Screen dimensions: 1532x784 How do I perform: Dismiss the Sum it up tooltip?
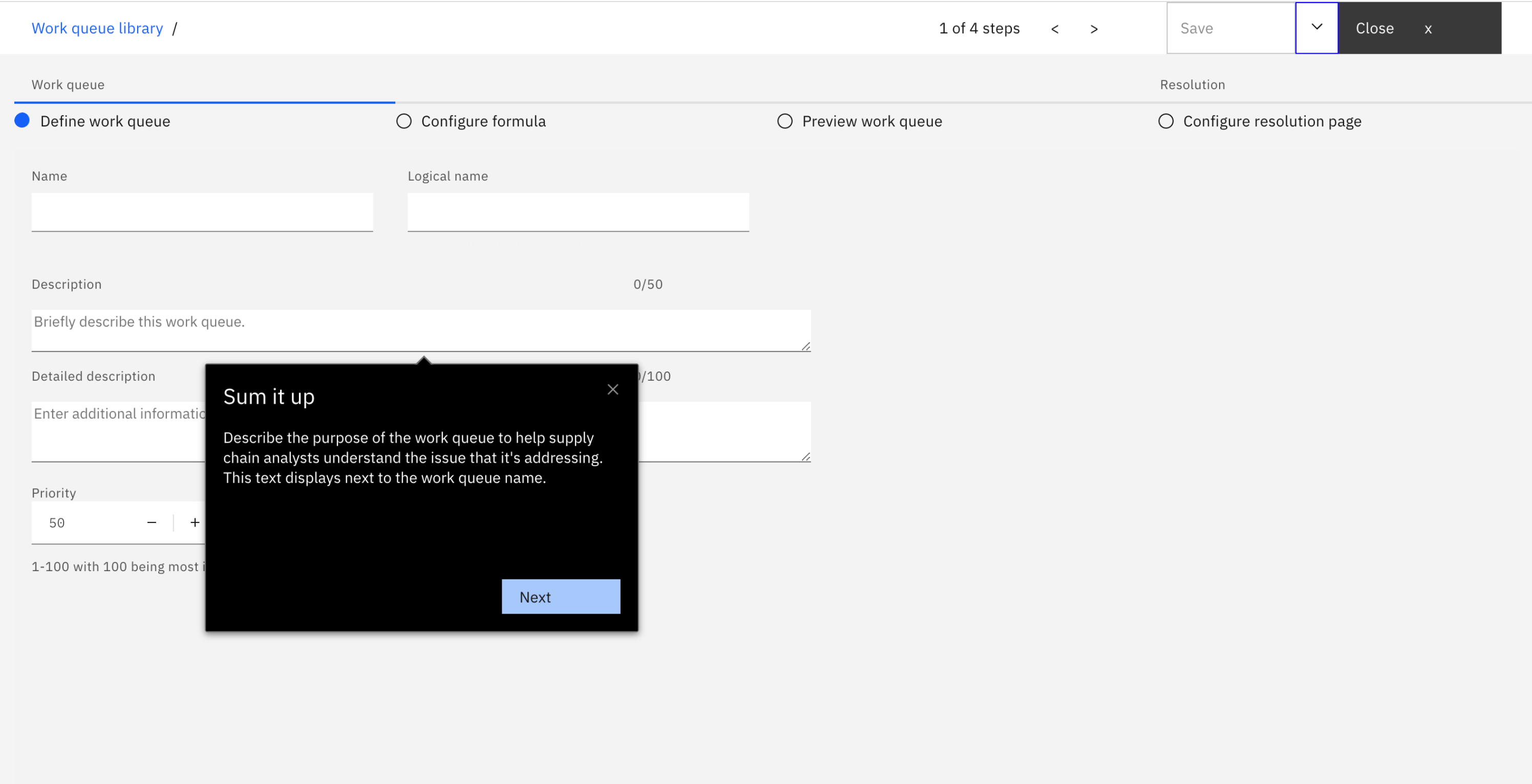tap(612, 389)
